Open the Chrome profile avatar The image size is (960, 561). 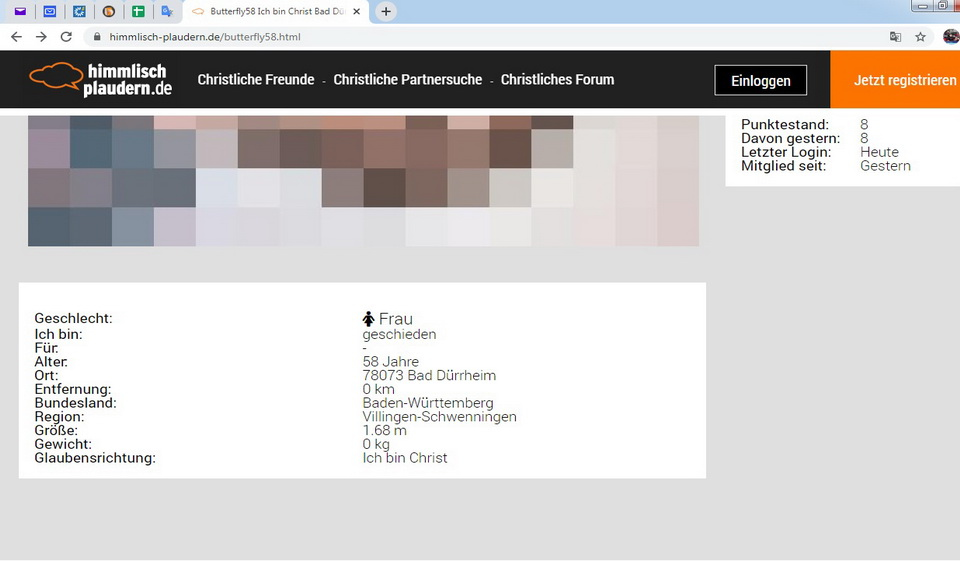(x=950, y=37)
